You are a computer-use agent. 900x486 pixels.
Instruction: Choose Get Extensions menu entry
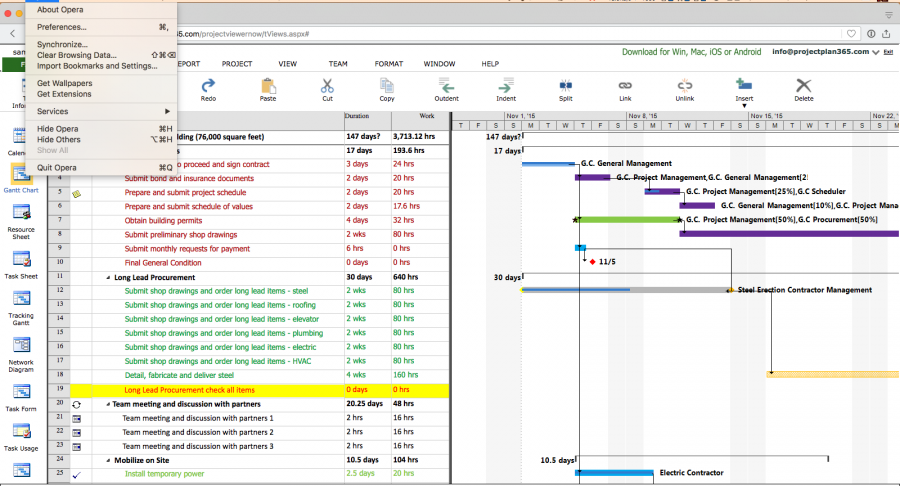pos(101,94)
